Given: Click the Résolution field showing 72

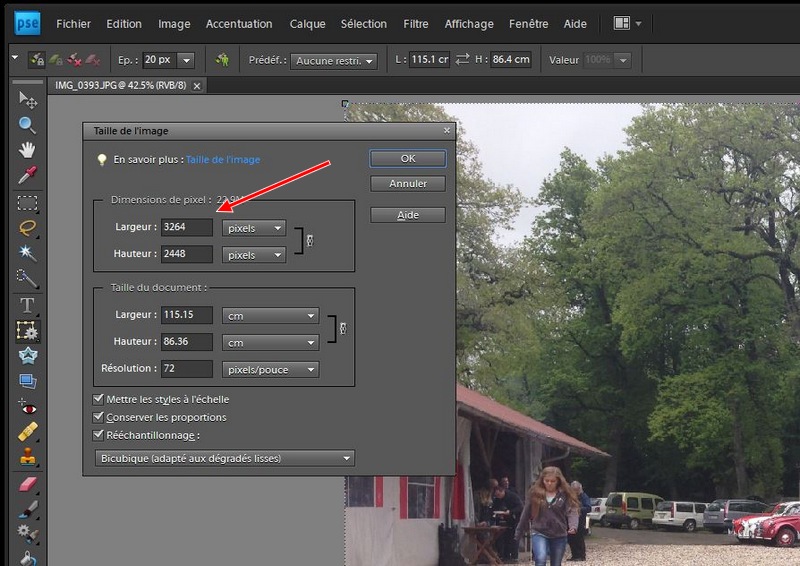Looking at the screenshot, I should coord(187,368).
